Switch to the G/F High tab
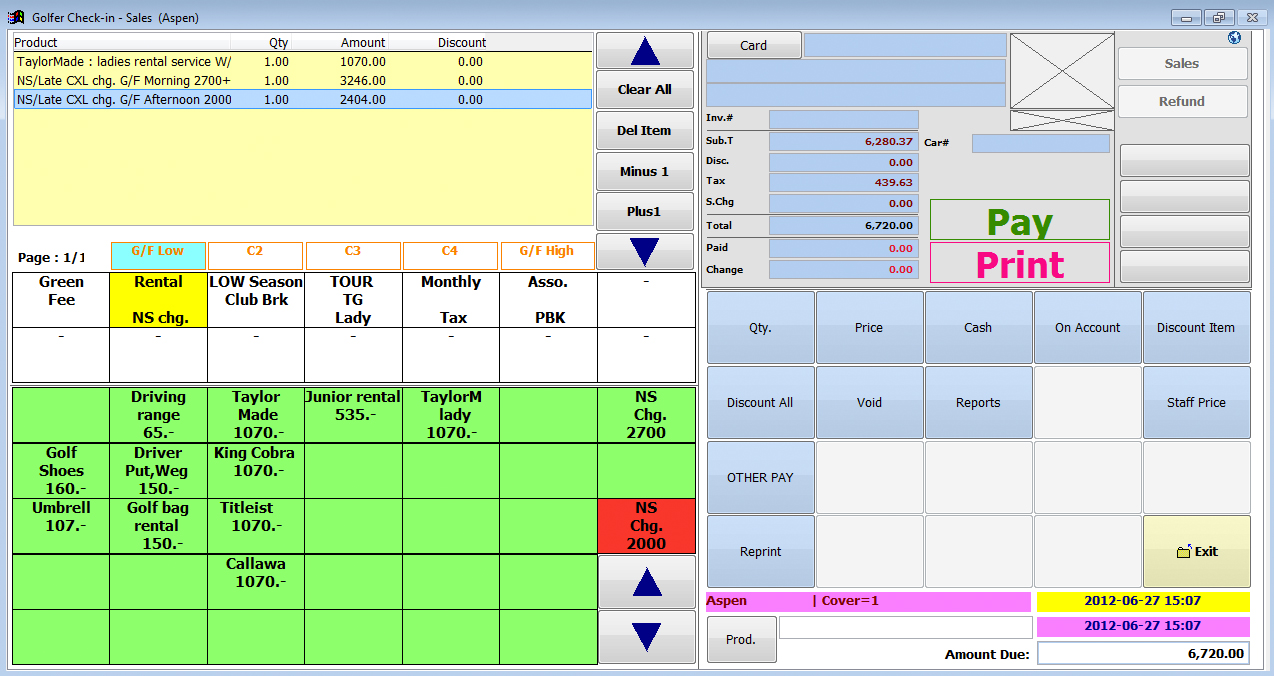This screenshot has width=1274, height=676. (x=547, y=252)
